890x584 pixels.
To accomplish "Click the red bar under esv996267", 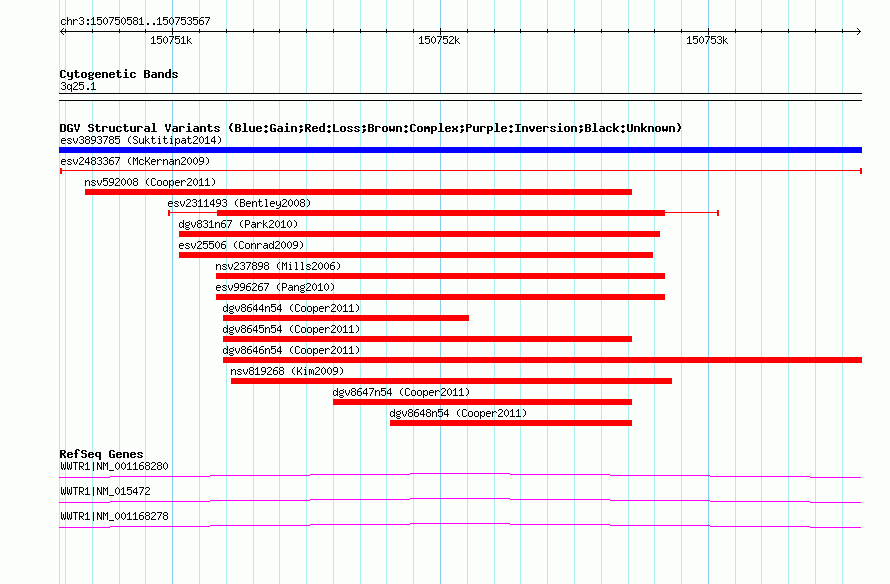I will pyautogui.click(x=440, y=297).
